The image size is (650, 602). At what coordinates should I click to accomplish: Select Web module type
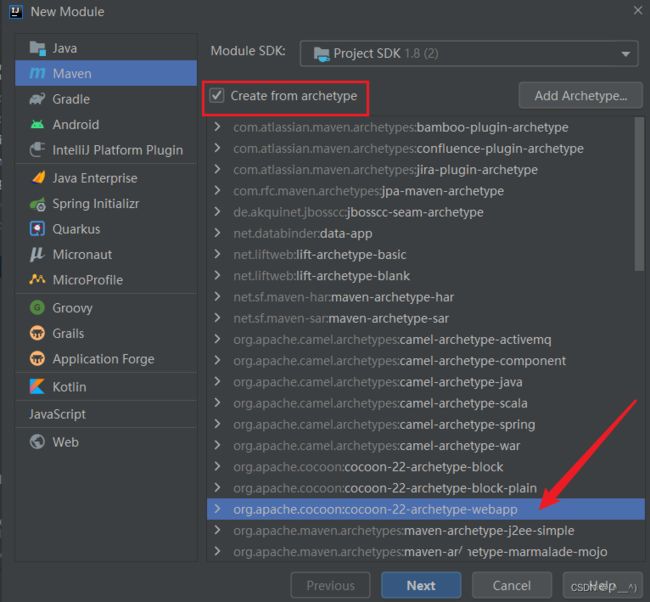pos(106,442)
